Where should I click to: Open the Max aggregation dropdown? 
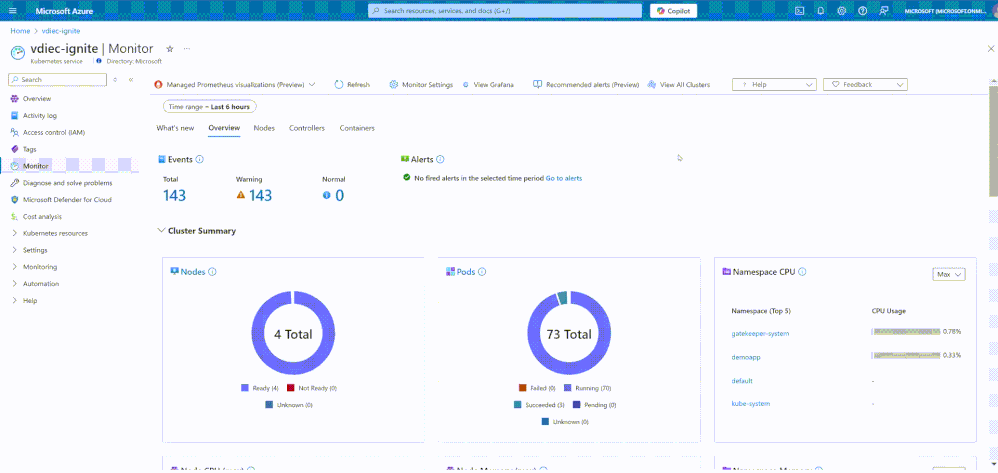[949, 274]
